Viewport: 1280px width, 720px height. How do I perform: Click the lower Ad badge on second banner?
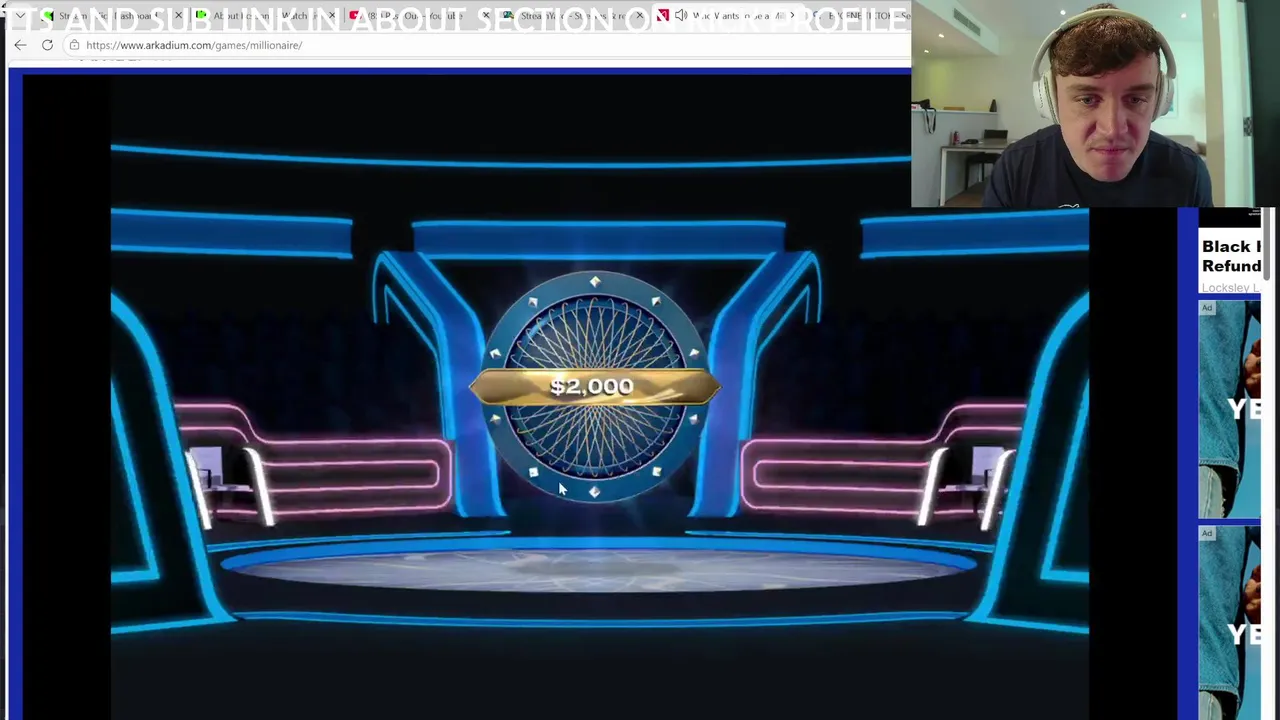pos(1207,534)
